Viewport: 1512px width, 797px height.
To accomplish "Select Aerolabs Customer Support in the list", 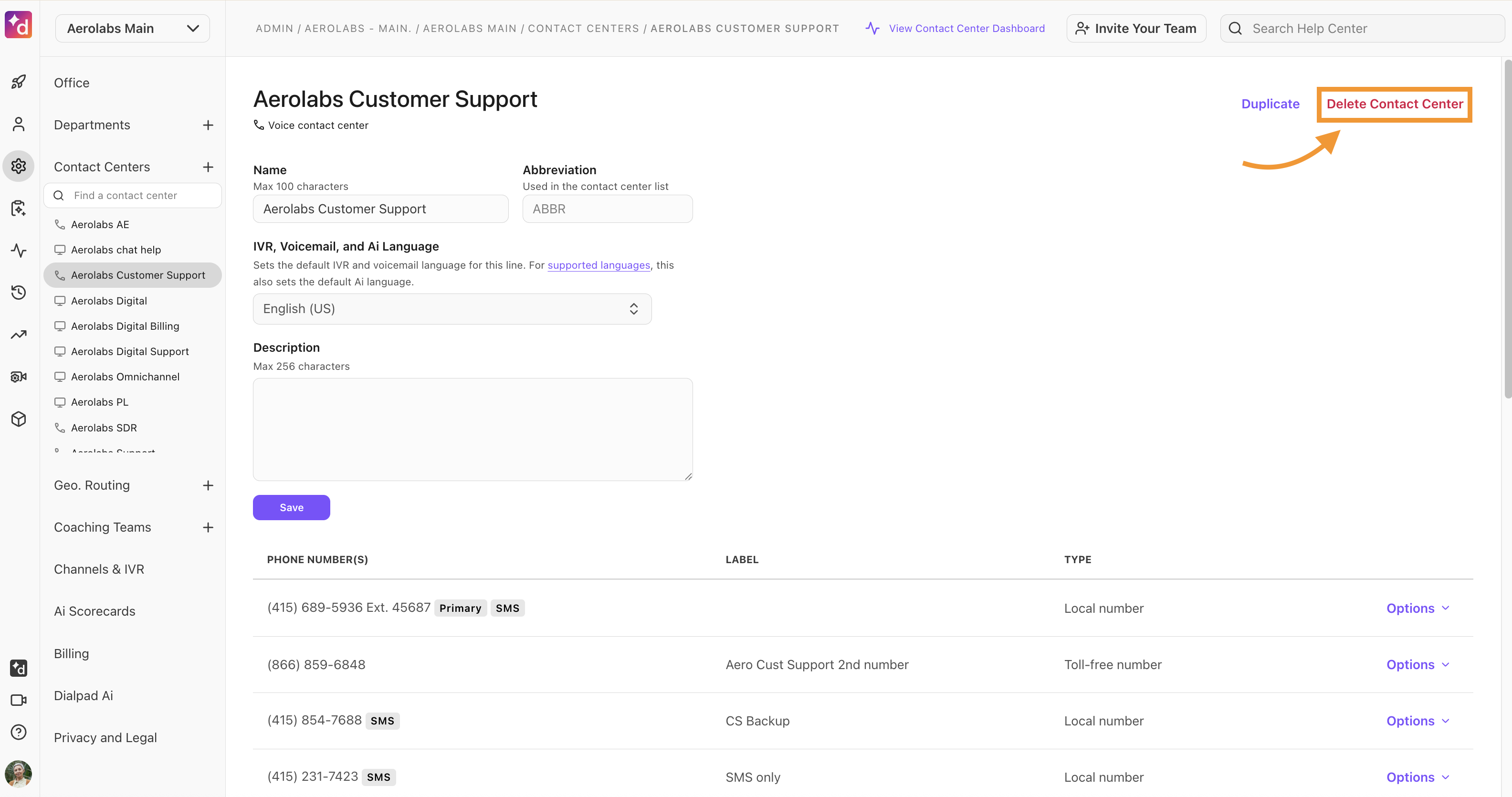I will pos(133,275).
